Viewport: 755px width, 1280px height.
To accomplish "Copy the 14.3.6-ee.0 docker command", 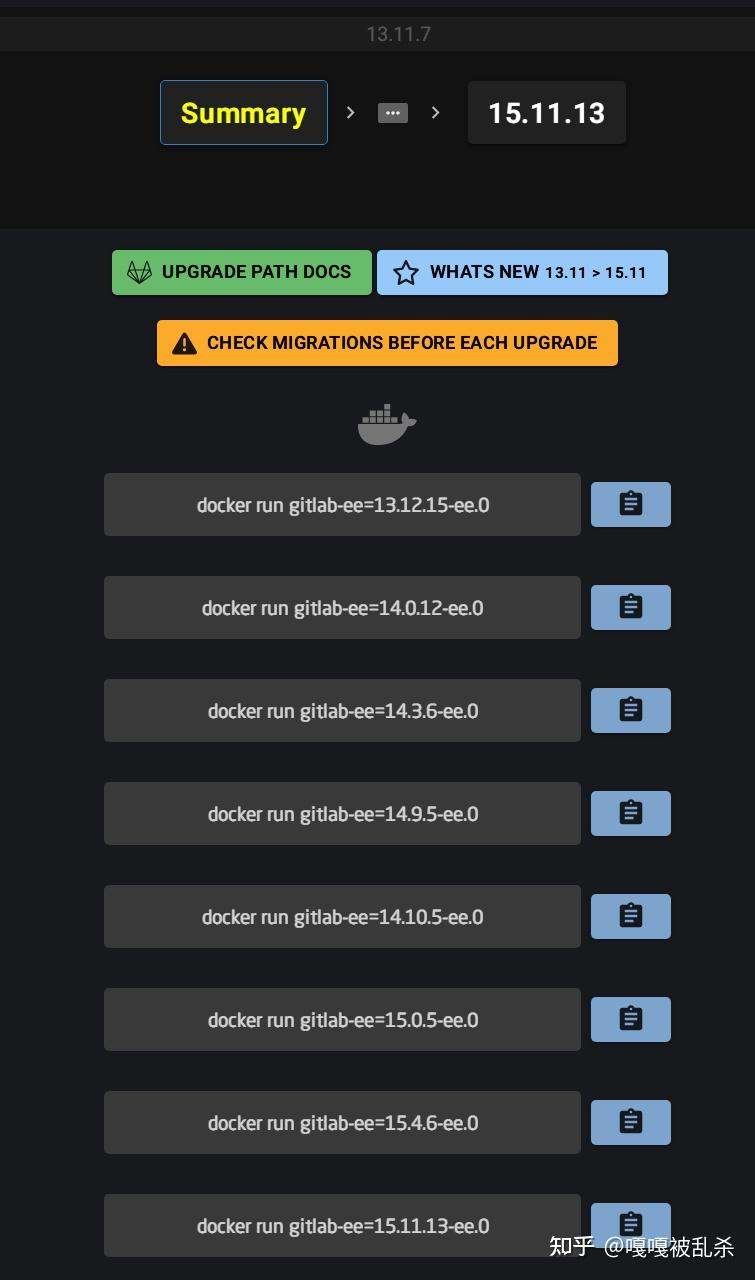I will 630,710.
